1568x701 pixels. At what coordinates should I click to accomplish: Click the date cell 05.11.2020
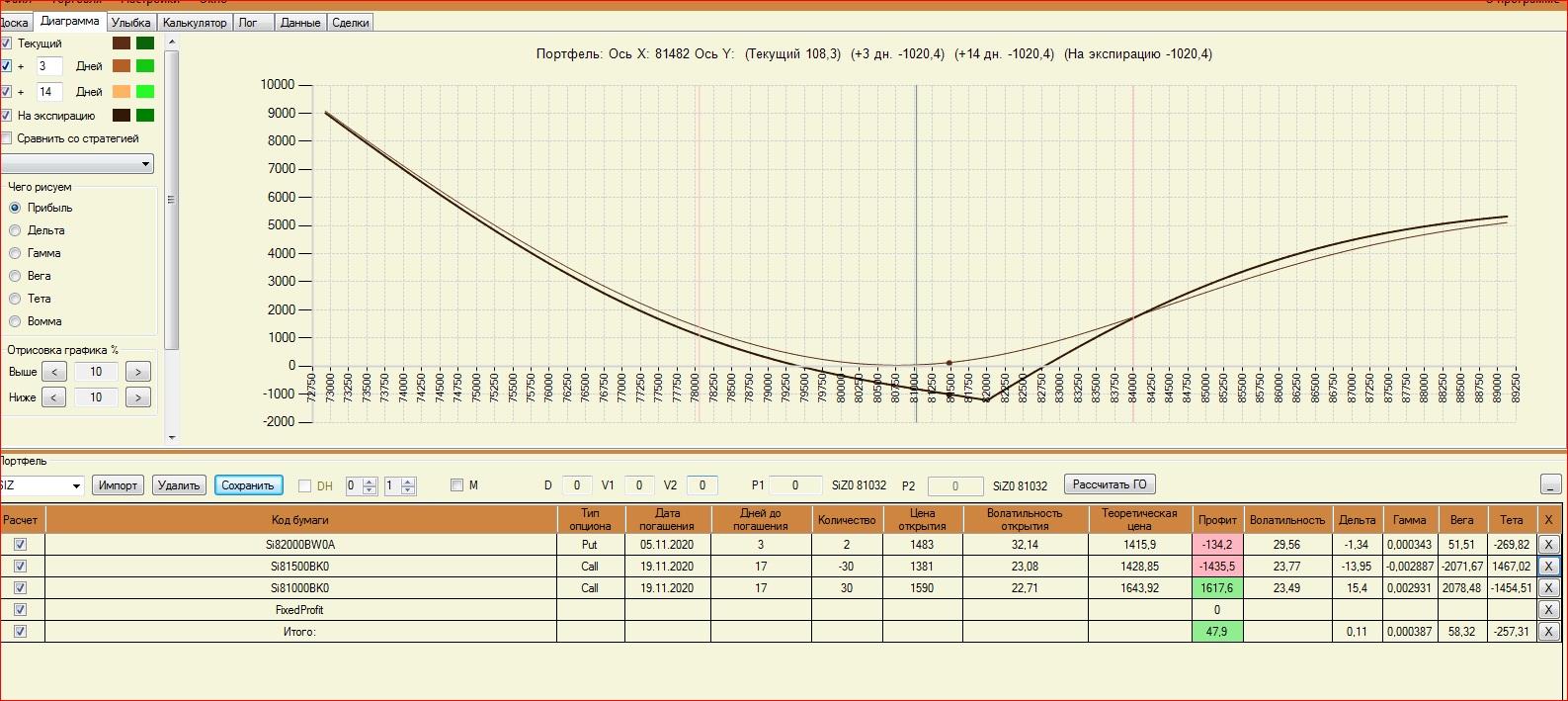[667, 545]
